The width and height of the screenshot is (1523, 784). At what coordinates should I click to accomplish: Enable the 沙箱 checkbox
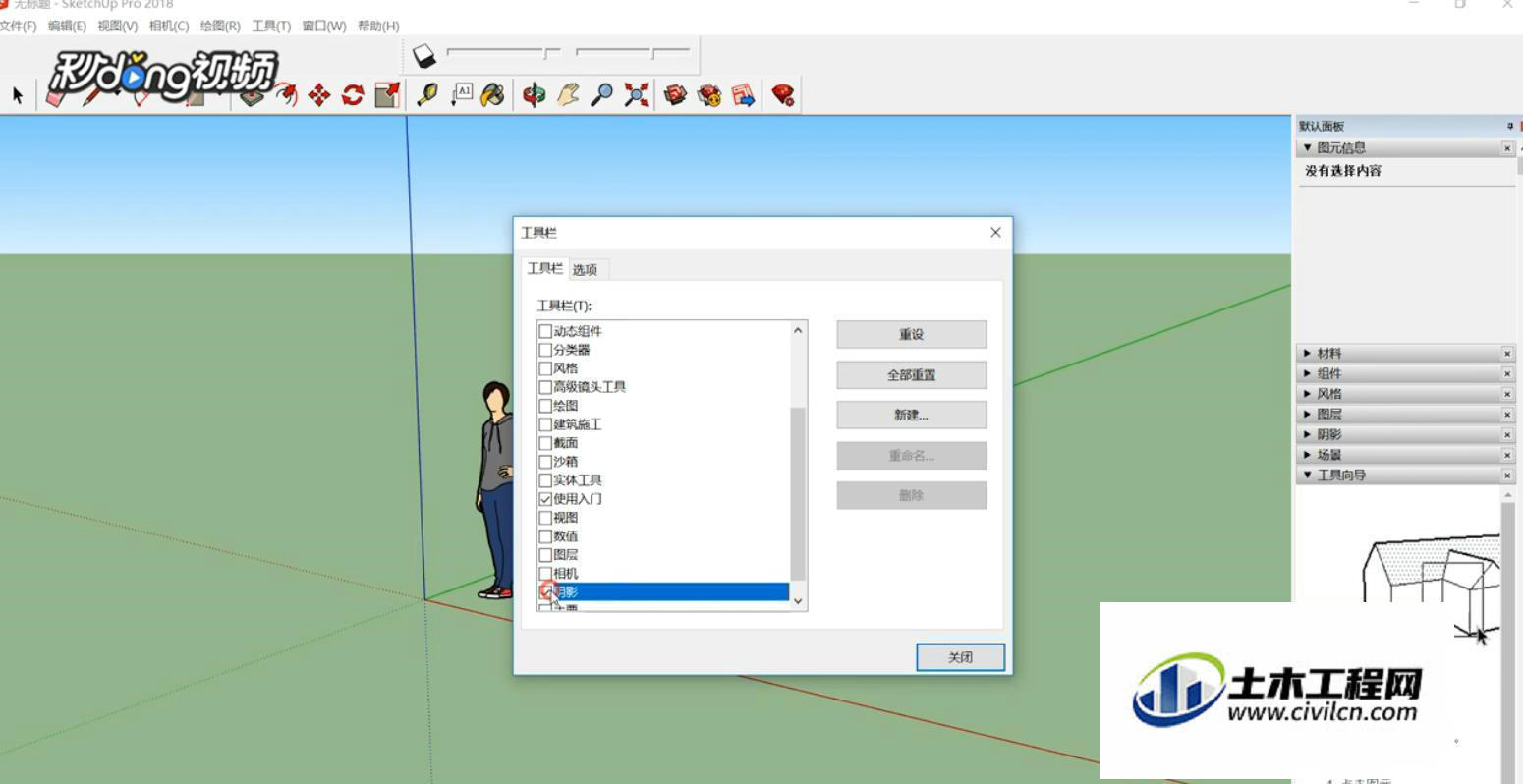click(545, 462)
